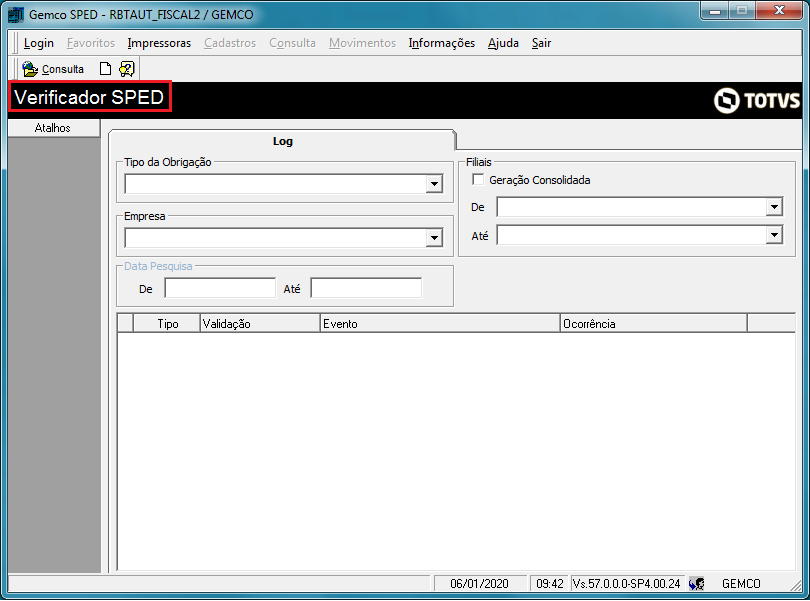Click the Atalhos panel button
The width and height of the screenshot is (810, 601).
coord(53,128)
